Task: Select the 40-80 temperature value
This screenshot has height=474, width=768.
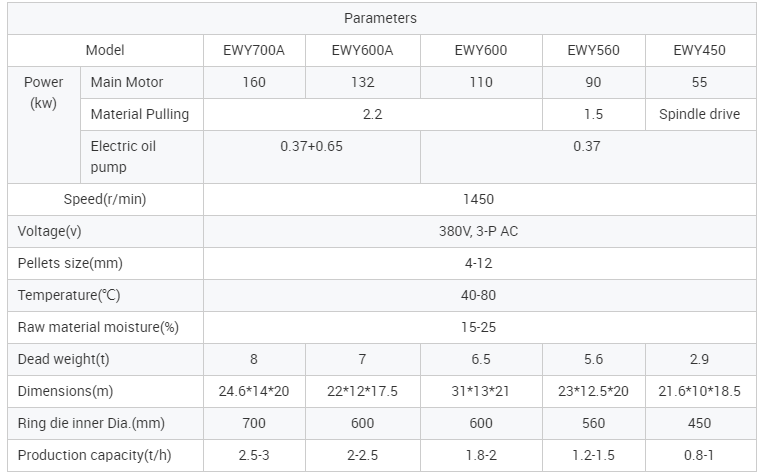Action: pos(480,295)
